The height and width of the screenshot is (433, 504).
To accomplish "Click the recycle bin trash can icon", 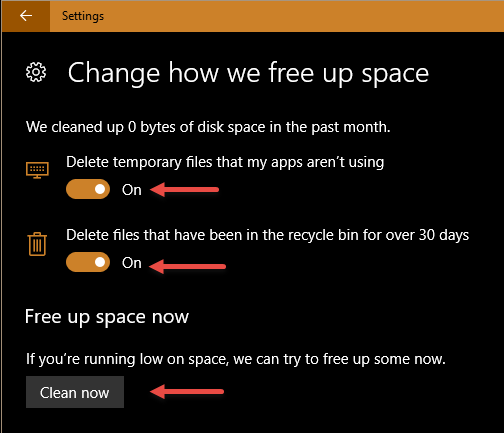I will click(x=37, y=244).
